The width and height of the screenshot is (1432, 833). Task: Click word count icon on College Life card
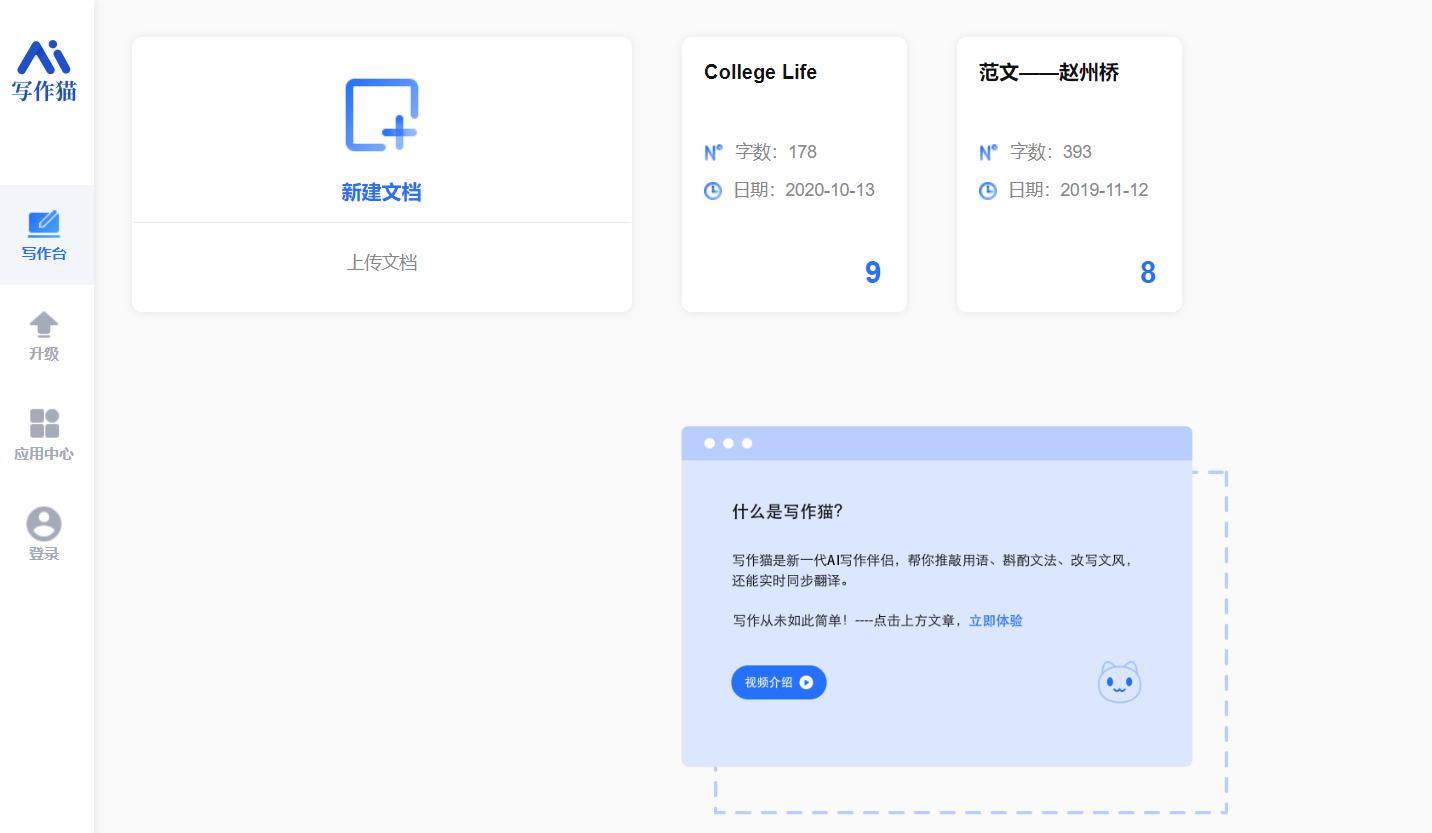[x=713, y=152]
